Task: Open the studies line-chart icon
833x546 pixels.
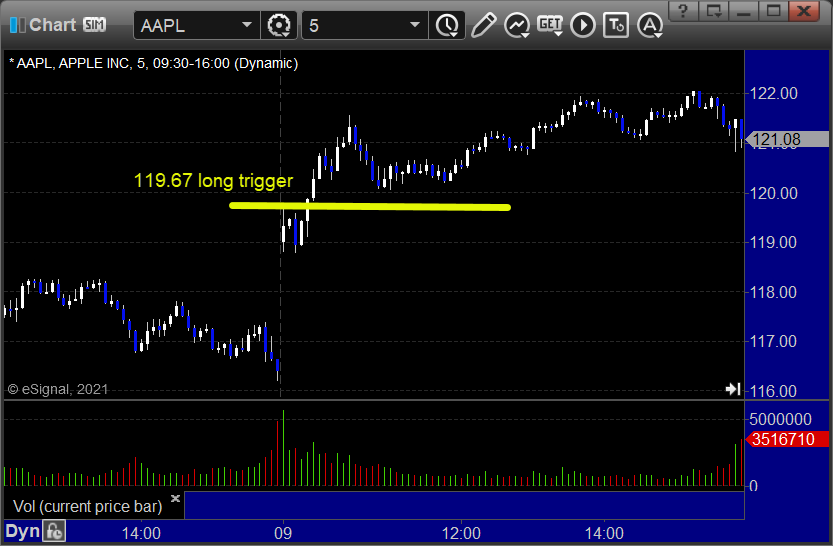Action: coord(516,25)
